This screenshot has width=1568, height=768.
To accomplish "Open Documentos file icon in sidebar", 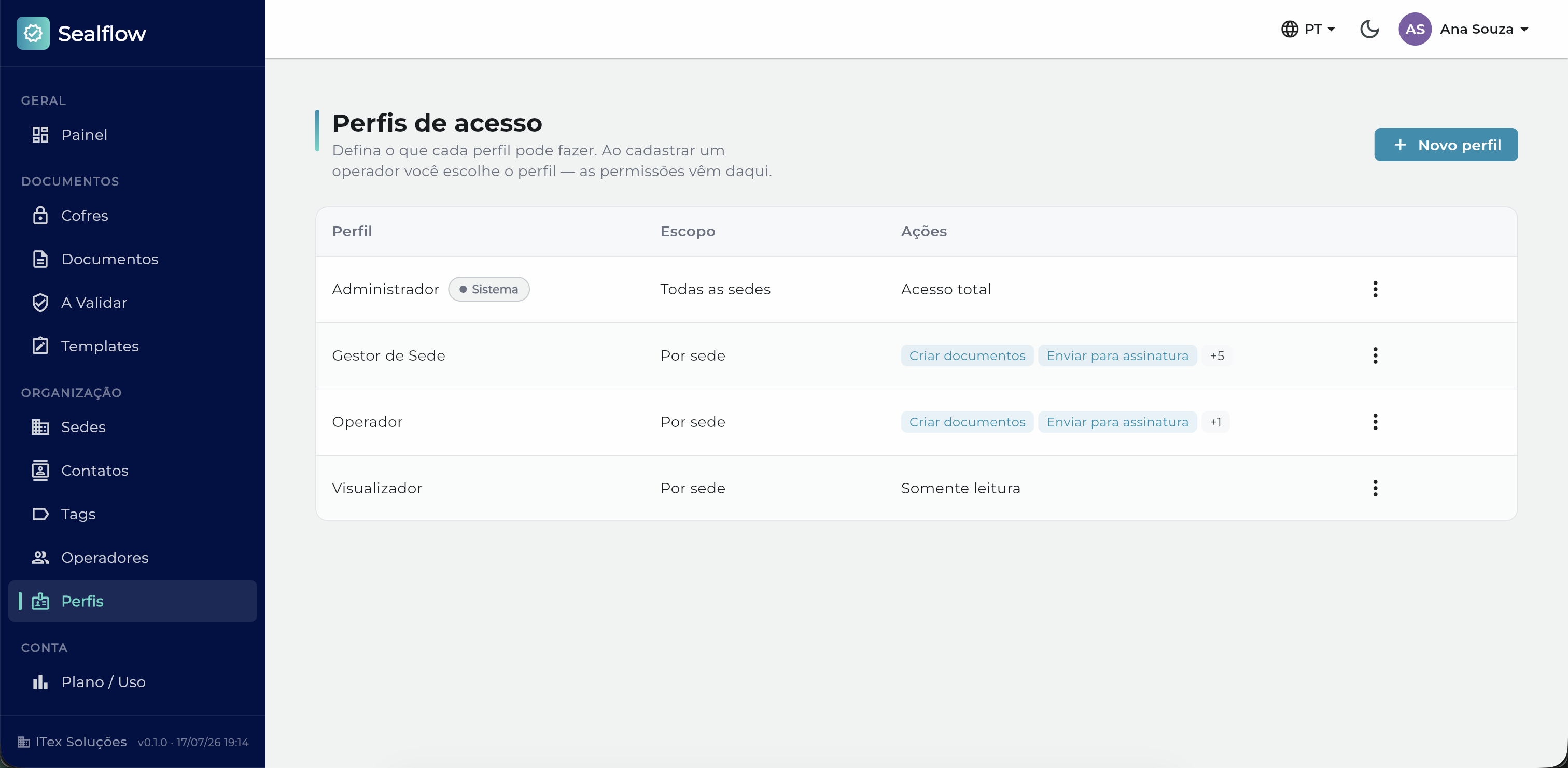I will [x=40, y=259].
